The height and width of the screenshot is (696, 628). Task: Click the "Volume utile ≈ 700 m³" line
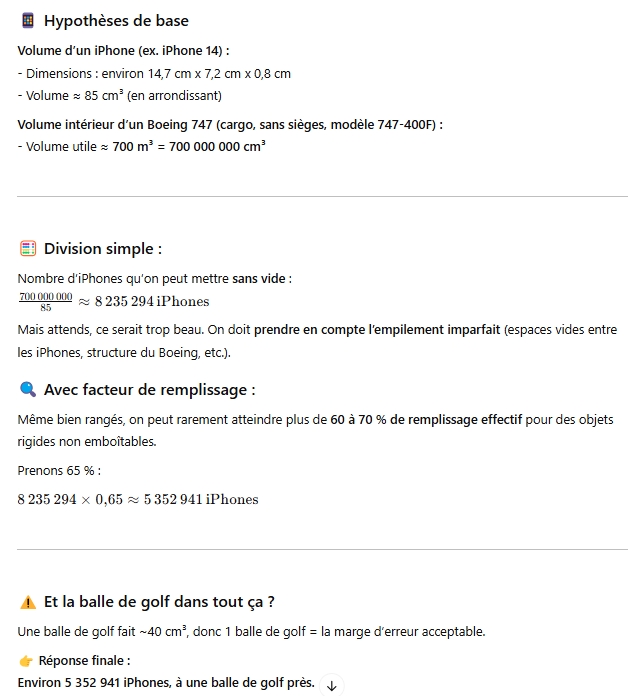tap(142, 146)
